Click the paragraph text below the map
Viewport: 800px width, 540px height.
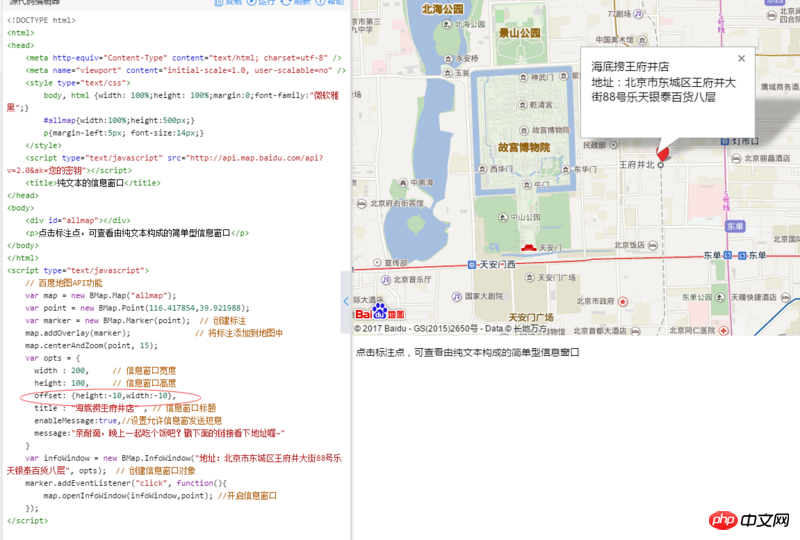(x=467, y=352)
